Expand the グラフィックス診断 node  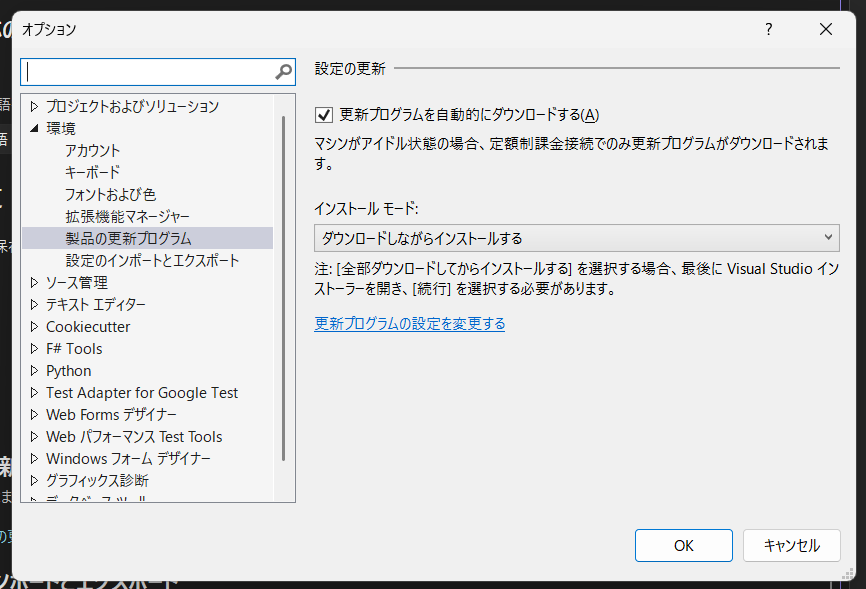tap(34, 480)
